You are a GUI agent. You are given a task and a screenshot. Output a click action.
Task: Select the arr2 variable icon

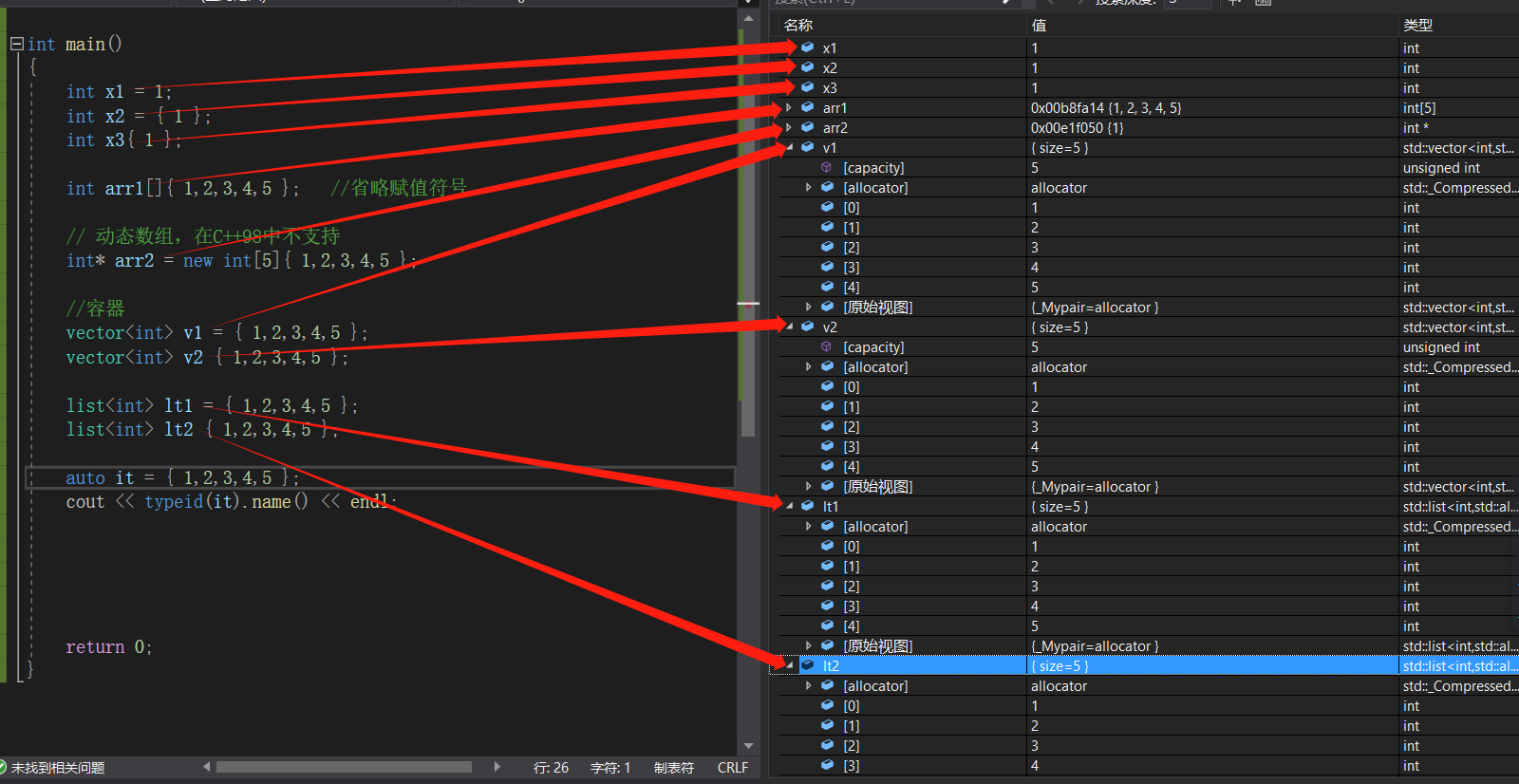[x=808, y=127]
